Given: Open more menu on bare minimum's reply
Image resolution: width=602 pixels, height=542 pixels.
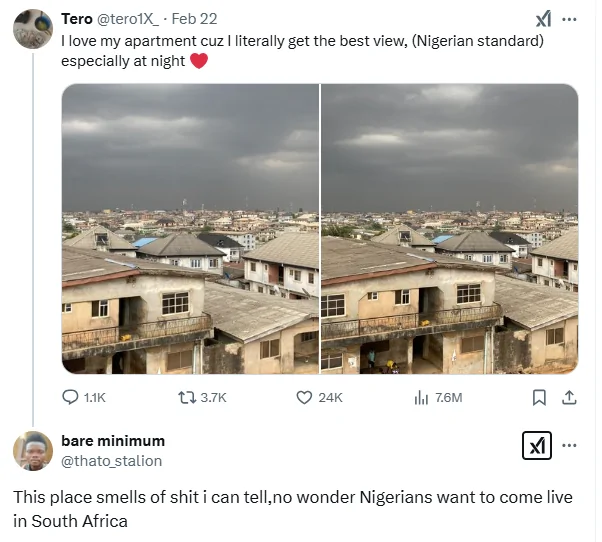Looking at the screenshot, I should (570, 446).
